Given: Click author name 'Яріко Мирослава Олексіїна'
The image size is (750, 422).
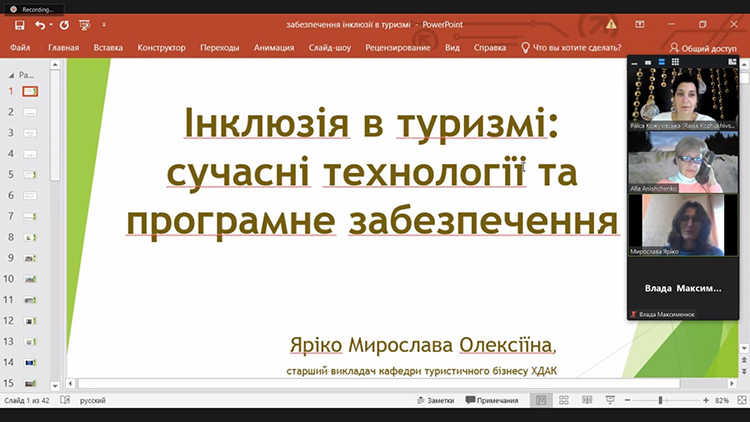Looking at the screenshot, I should (x=421, y=345).
